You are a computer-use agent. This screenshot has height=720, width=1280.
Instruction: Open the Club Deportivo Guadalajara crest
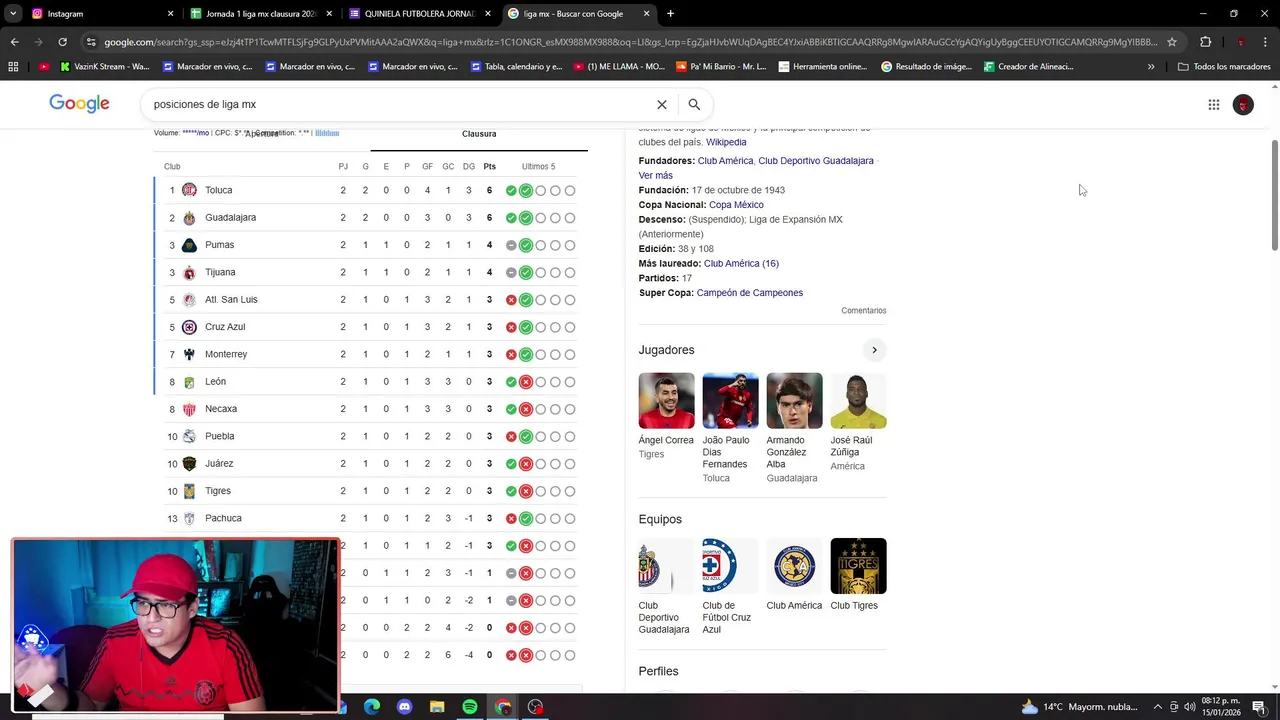pos(667,566)
